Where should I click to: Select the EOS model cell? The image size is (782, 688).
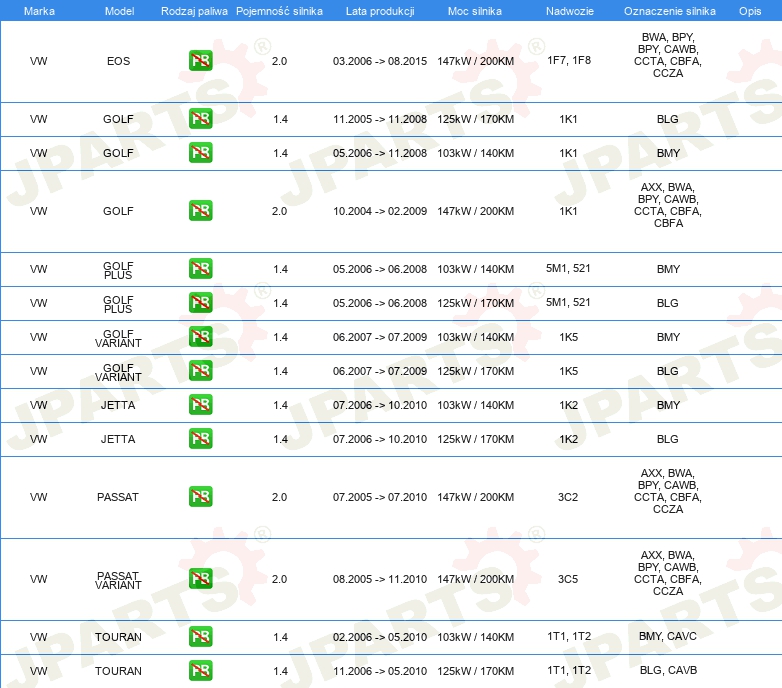click(118, 61)
